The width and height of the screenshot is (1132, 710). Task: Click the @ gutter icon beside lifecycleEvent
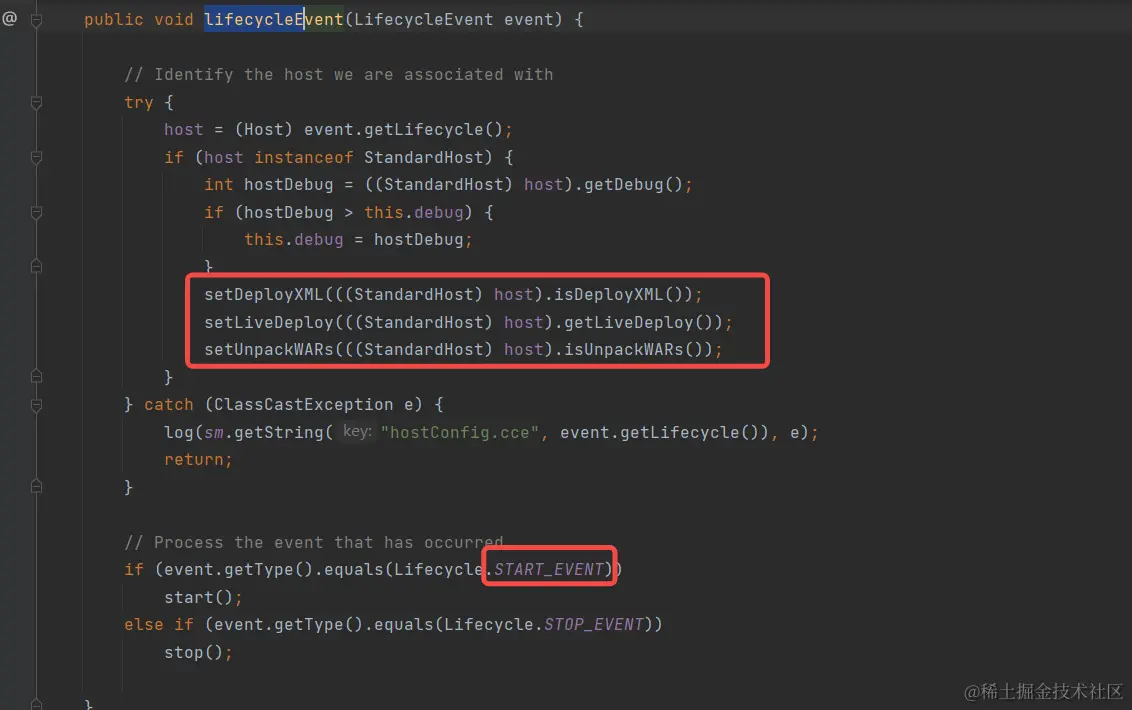9,19
